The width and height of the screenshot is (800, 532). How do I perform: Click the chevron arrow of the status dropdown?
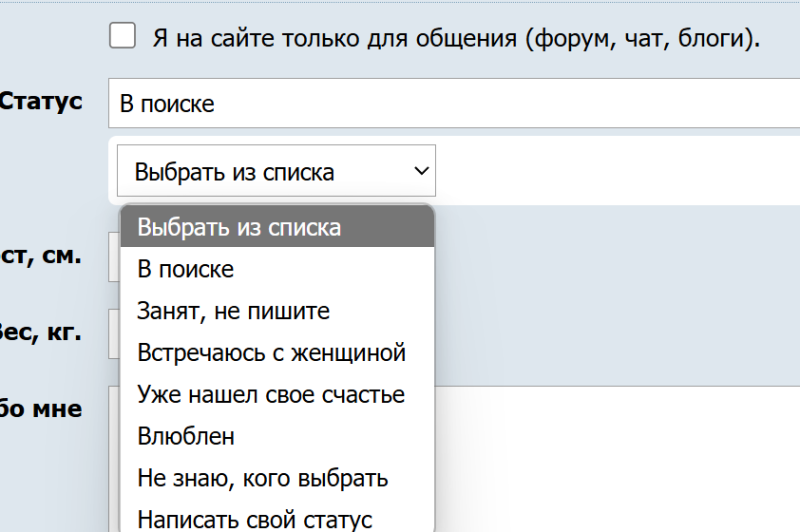click(x=420, y=172)
